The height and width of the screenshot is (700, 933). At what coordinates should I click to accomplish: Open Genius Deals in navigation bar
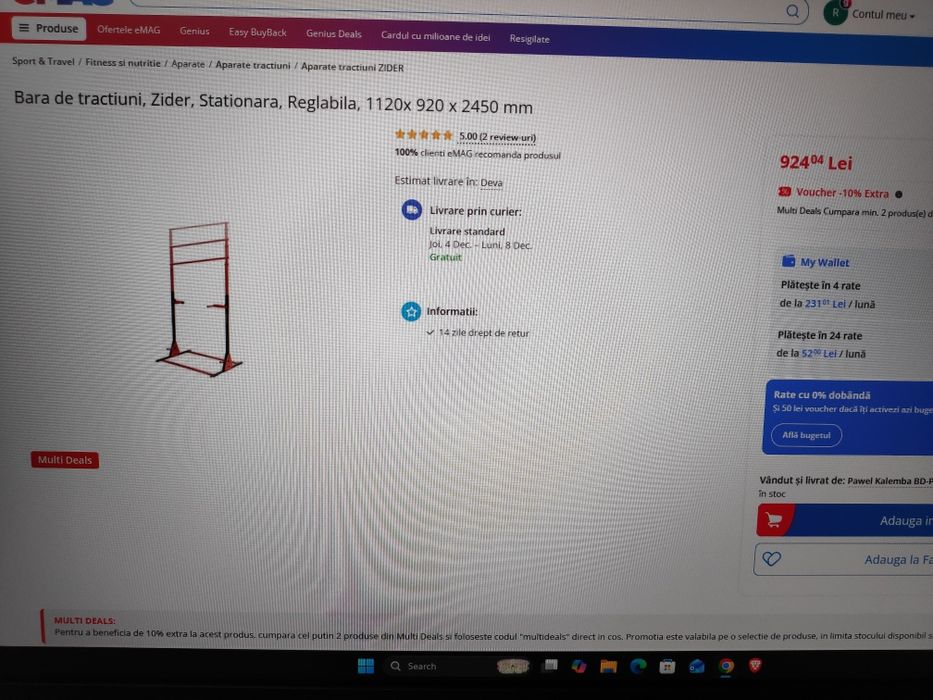click(334, 34)
